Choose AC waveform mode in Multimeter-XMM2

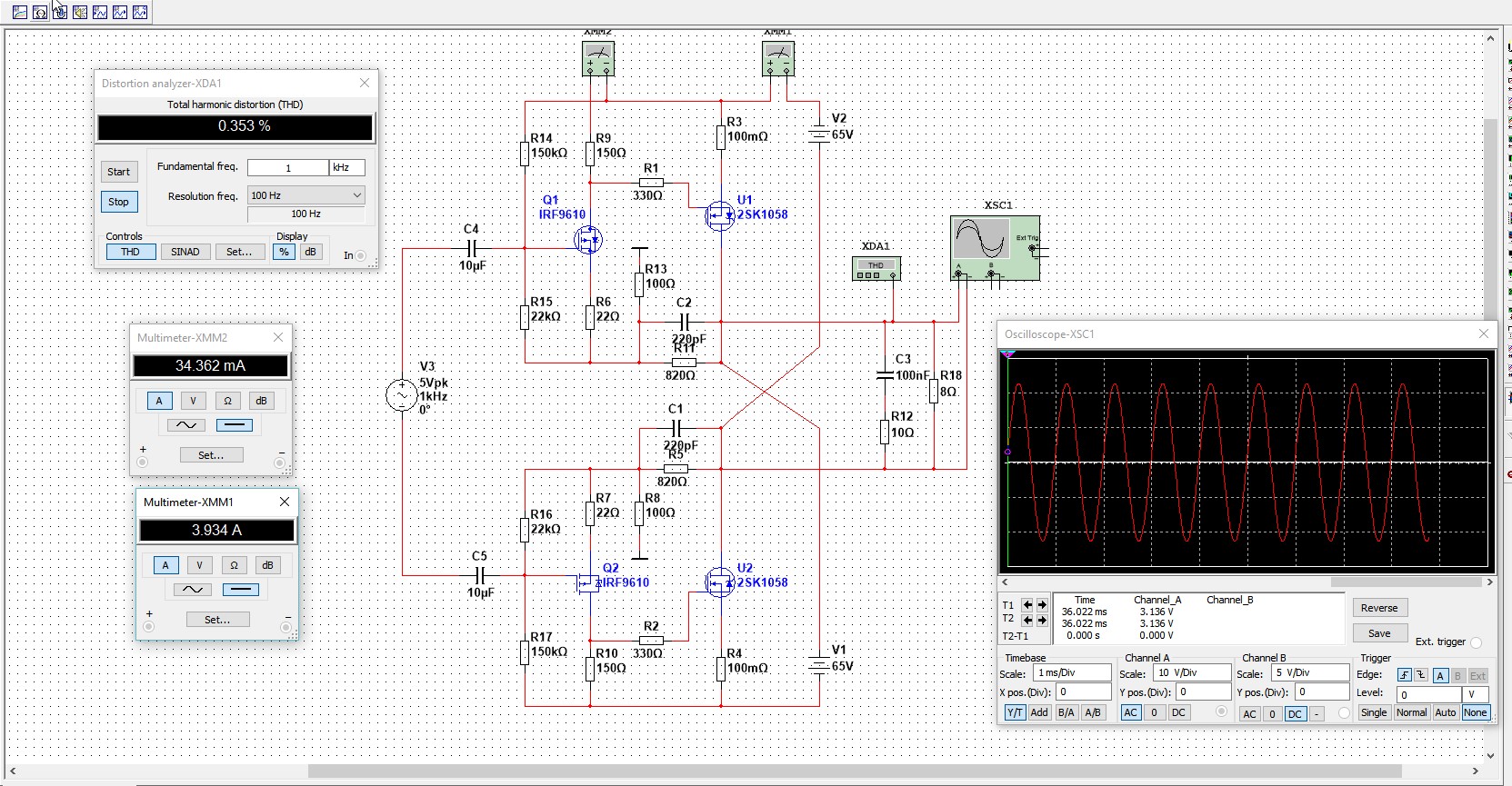coord(185,425)
